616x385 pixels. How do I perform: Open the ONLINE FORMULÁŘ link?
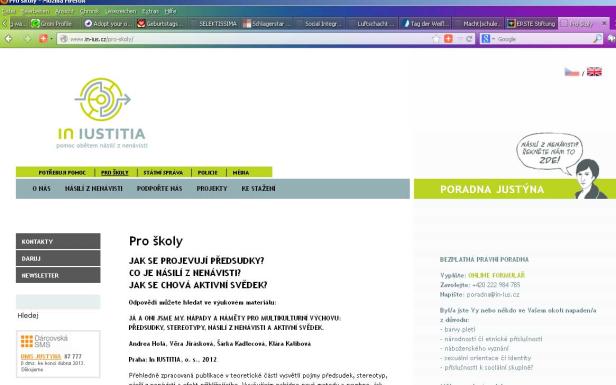click(496, 275)
